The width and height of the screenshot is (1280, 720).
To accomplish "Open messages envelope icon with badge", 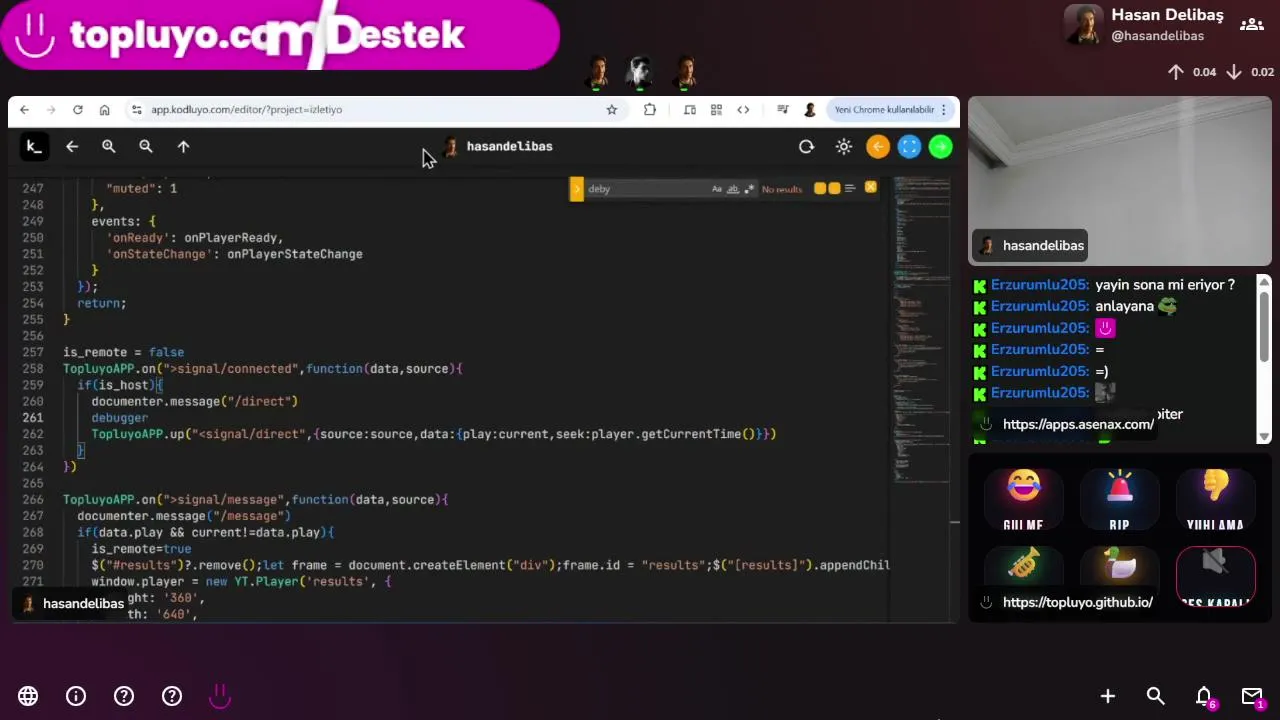I will [x=1252, y=697].
